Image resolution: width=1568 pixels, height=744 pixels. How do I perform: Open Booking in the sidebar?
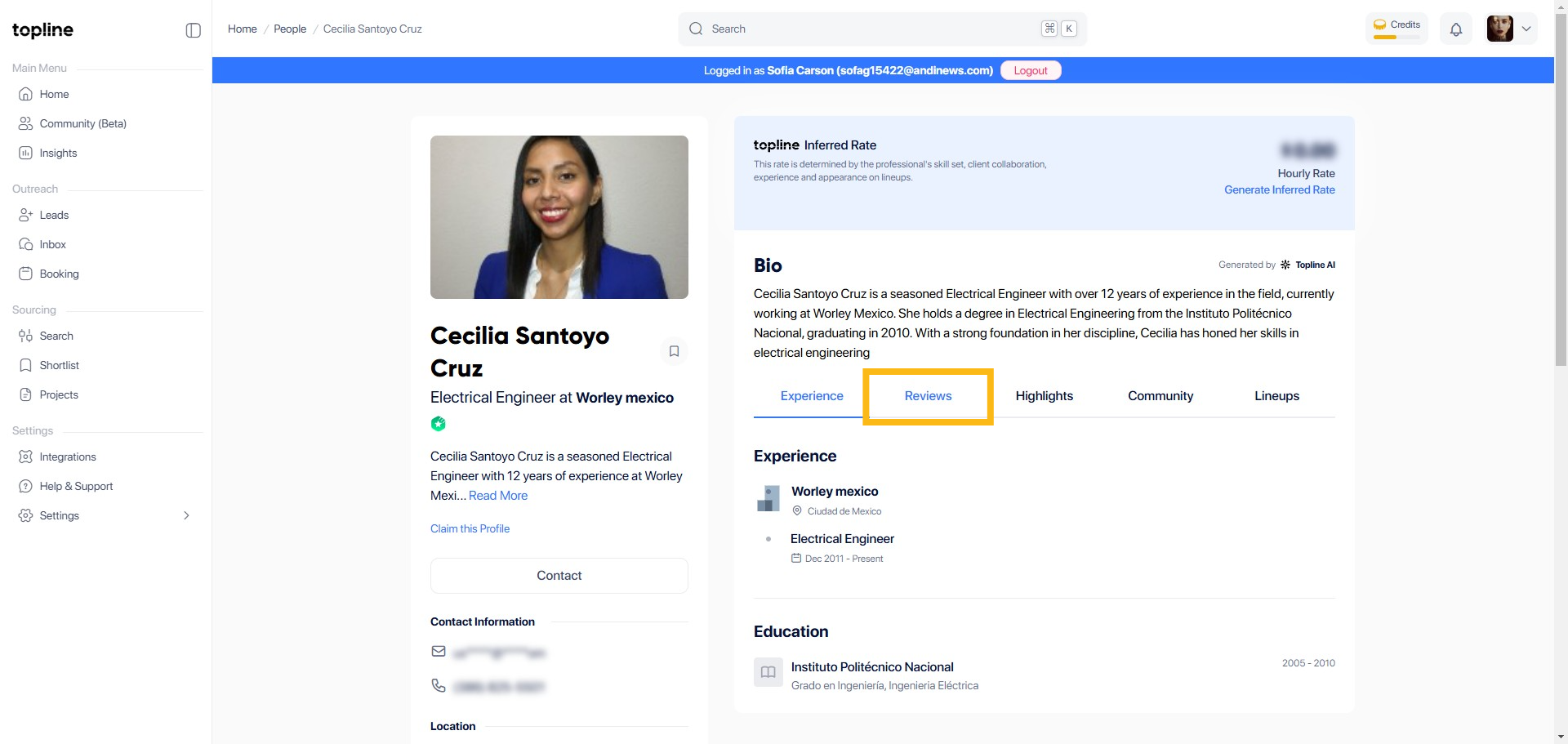[59, 274]
